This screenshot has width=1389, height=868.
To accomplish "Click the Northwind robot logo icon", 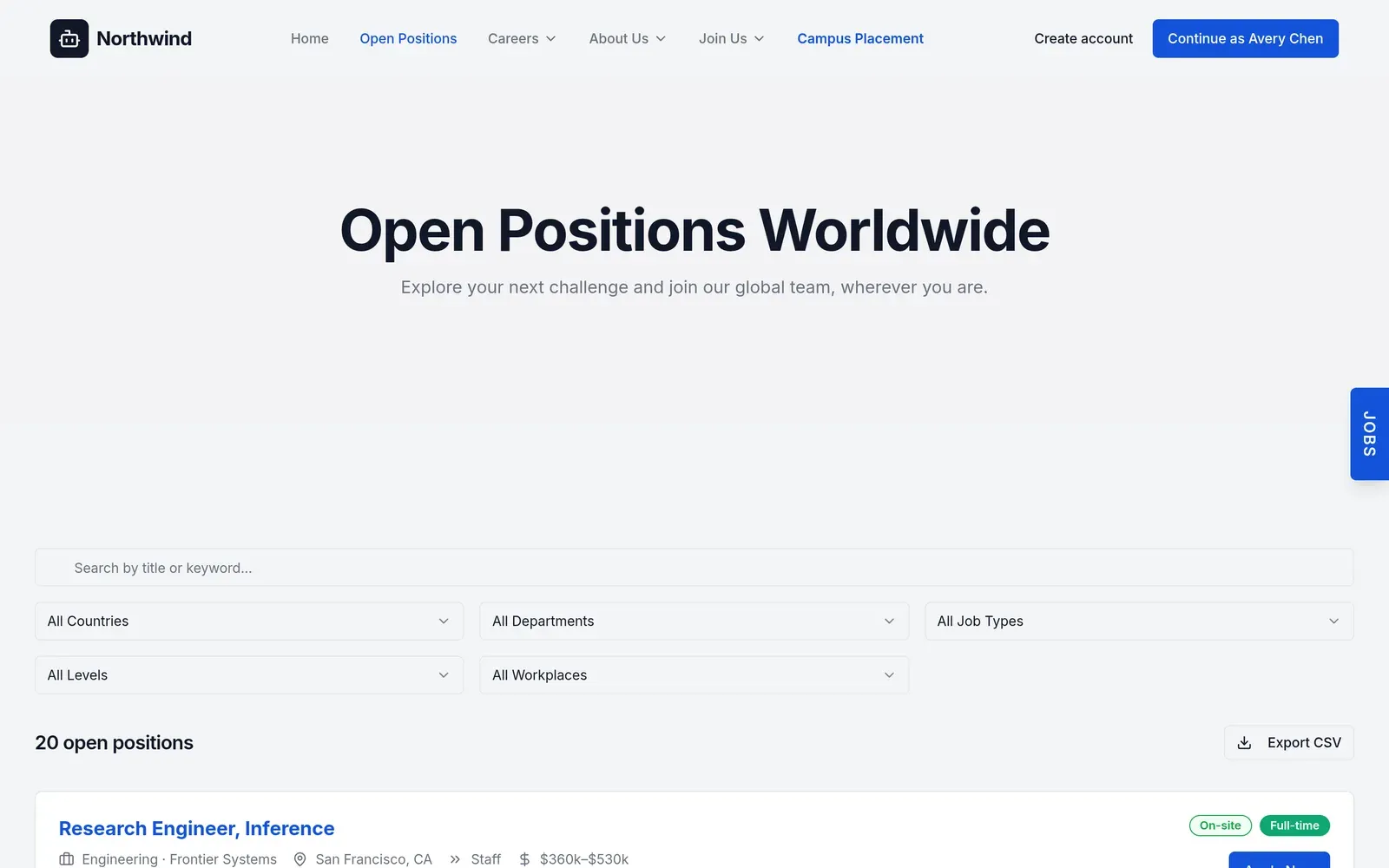I will click(x=69, y=38).
